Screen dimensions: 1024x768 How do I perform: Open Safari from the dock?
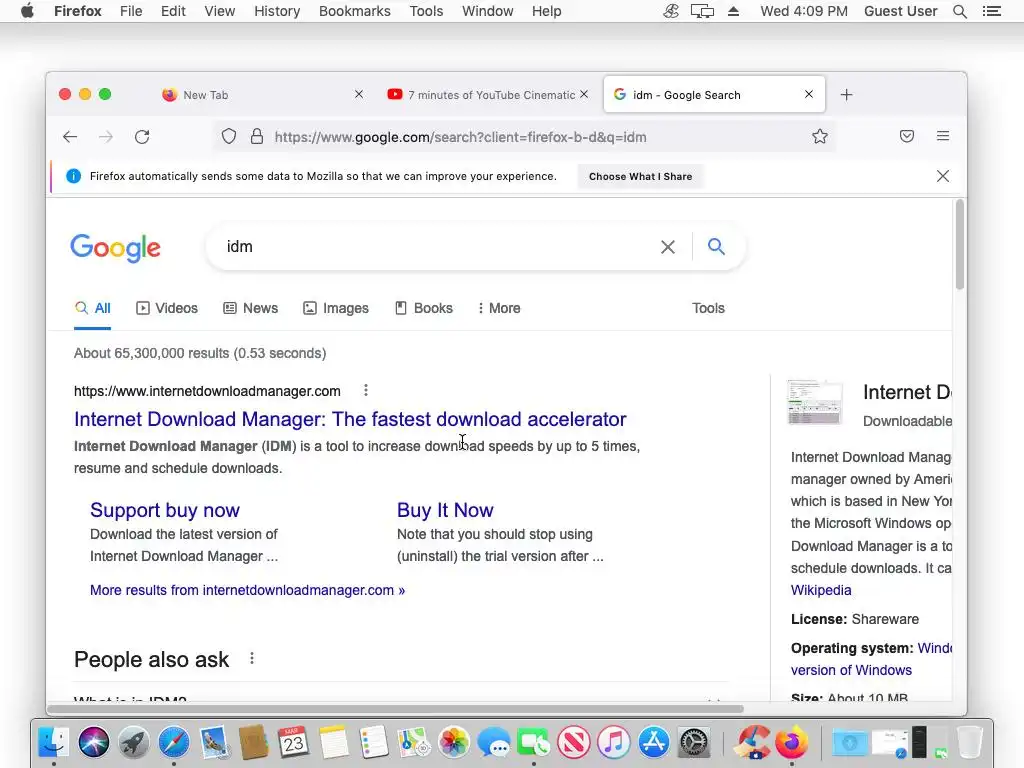[174, 742]
